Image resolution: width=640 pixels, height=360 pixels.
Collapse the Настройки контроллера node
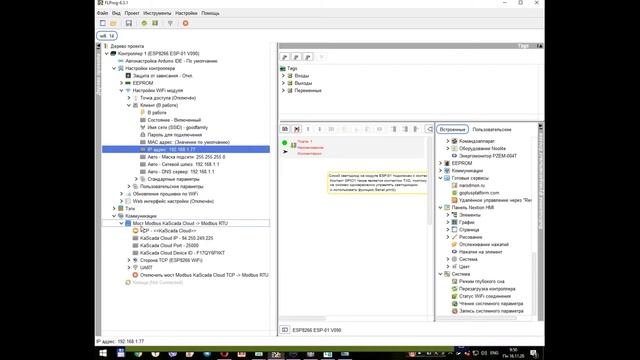[114, 68]
